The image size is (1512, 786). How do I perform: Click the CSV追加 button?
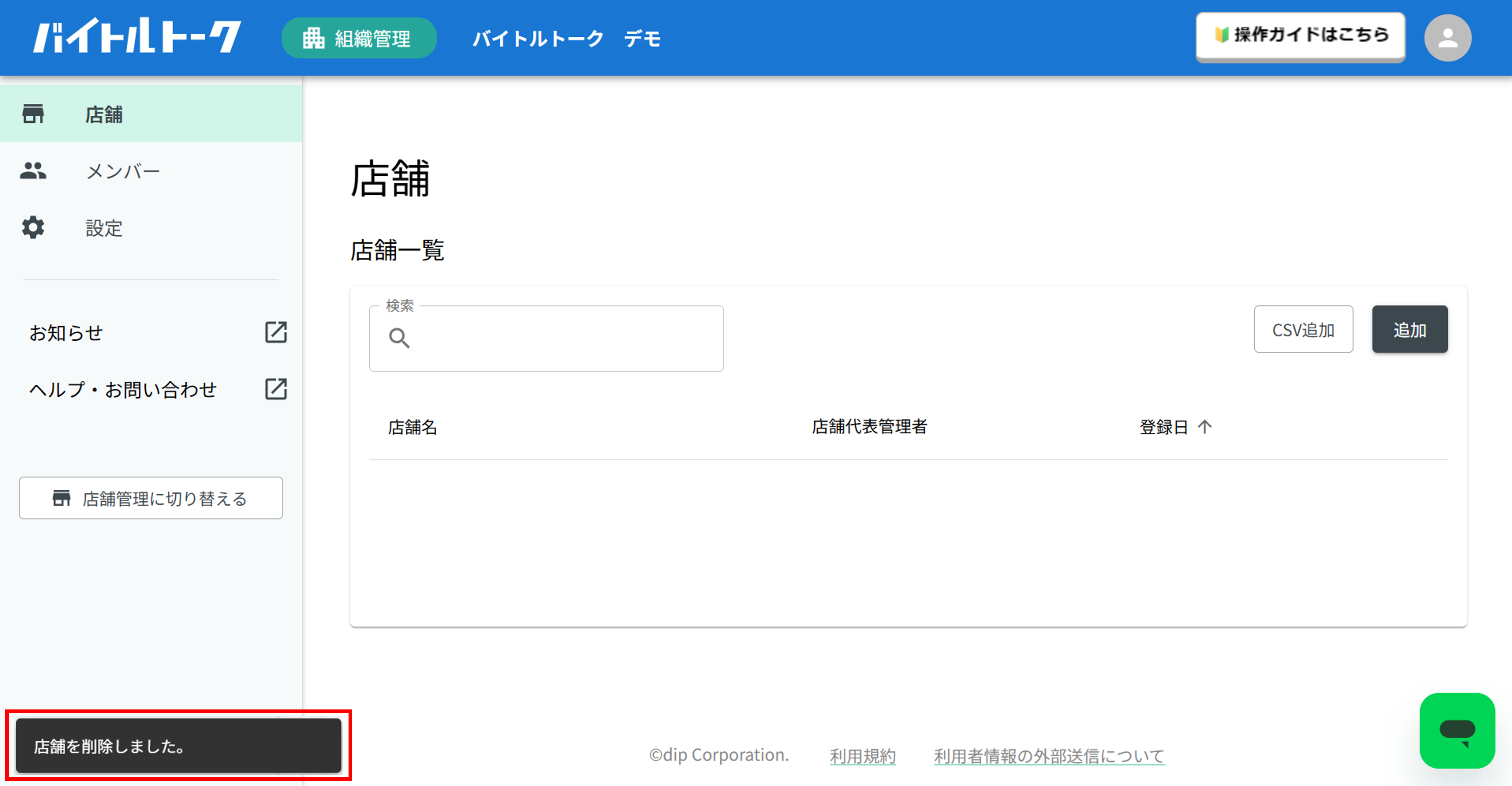coord(1304,329)
